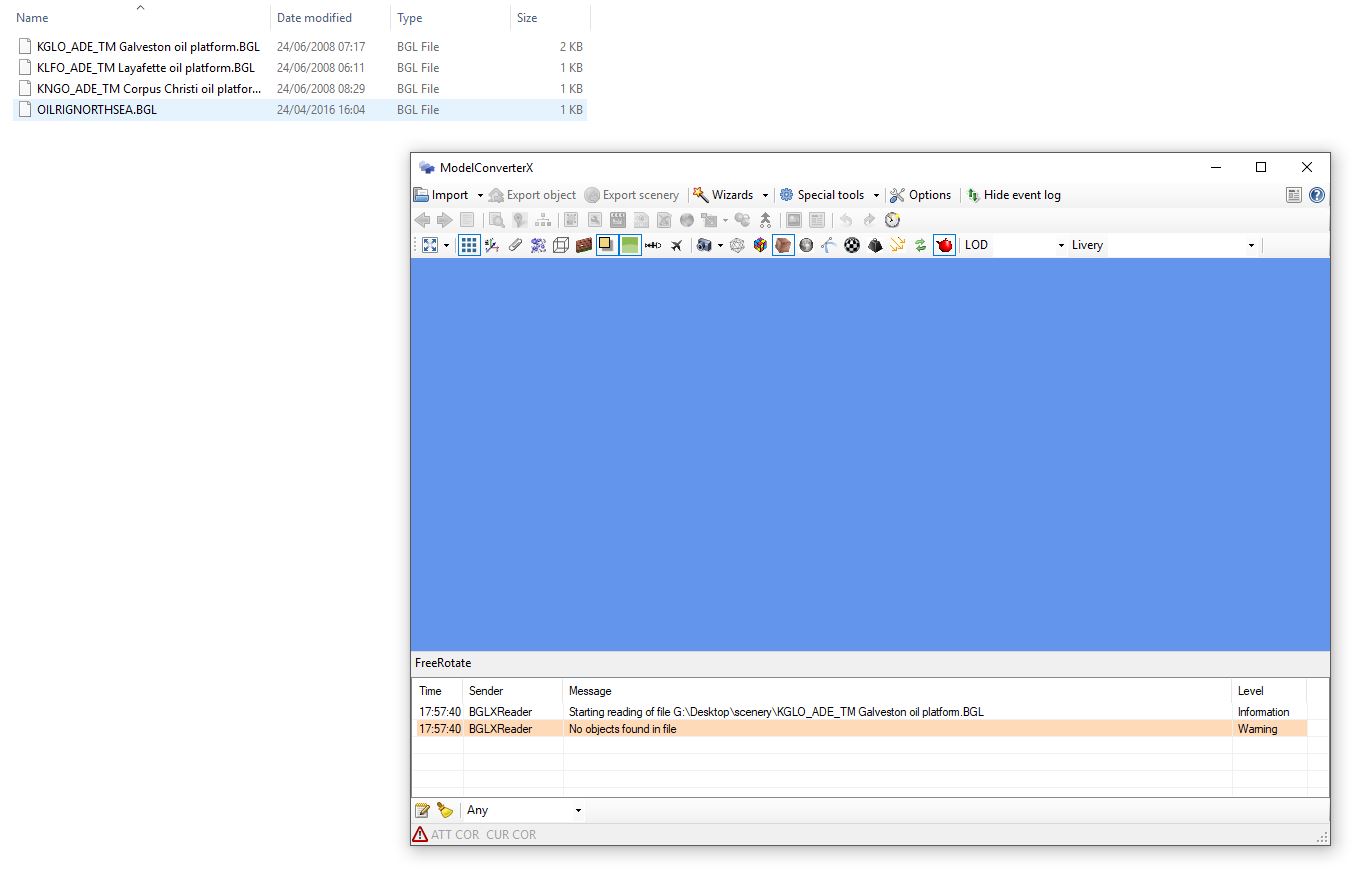
Task: Toggle the brown textured cube icon
Action: pos(783,245)
